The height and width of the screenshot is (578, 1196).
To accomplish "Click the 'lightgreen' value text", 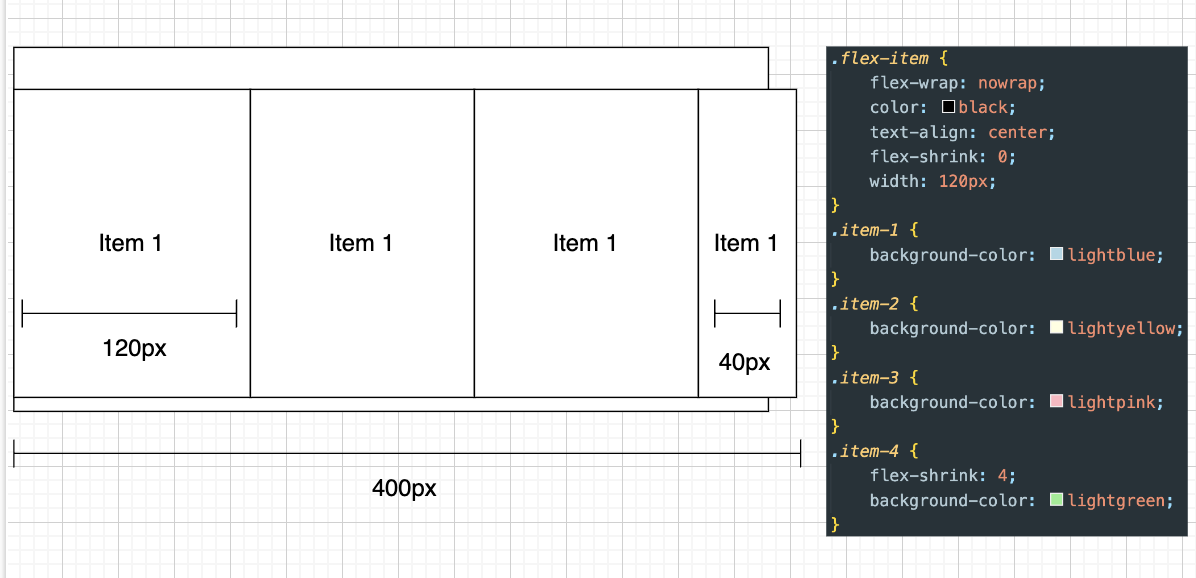I will [1116, 500].
